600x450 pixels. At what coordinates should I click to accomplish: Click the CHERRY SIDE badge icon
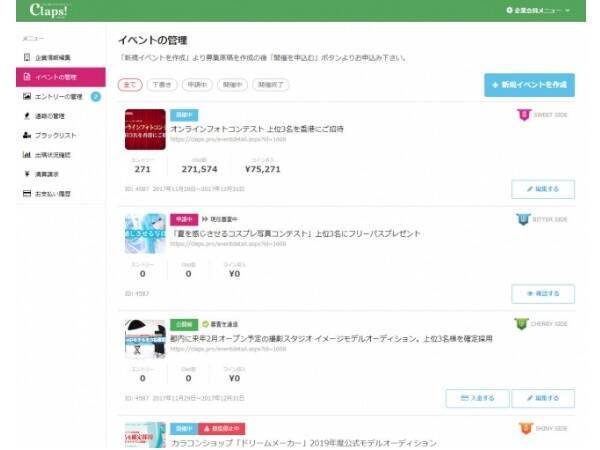[521, 324]
